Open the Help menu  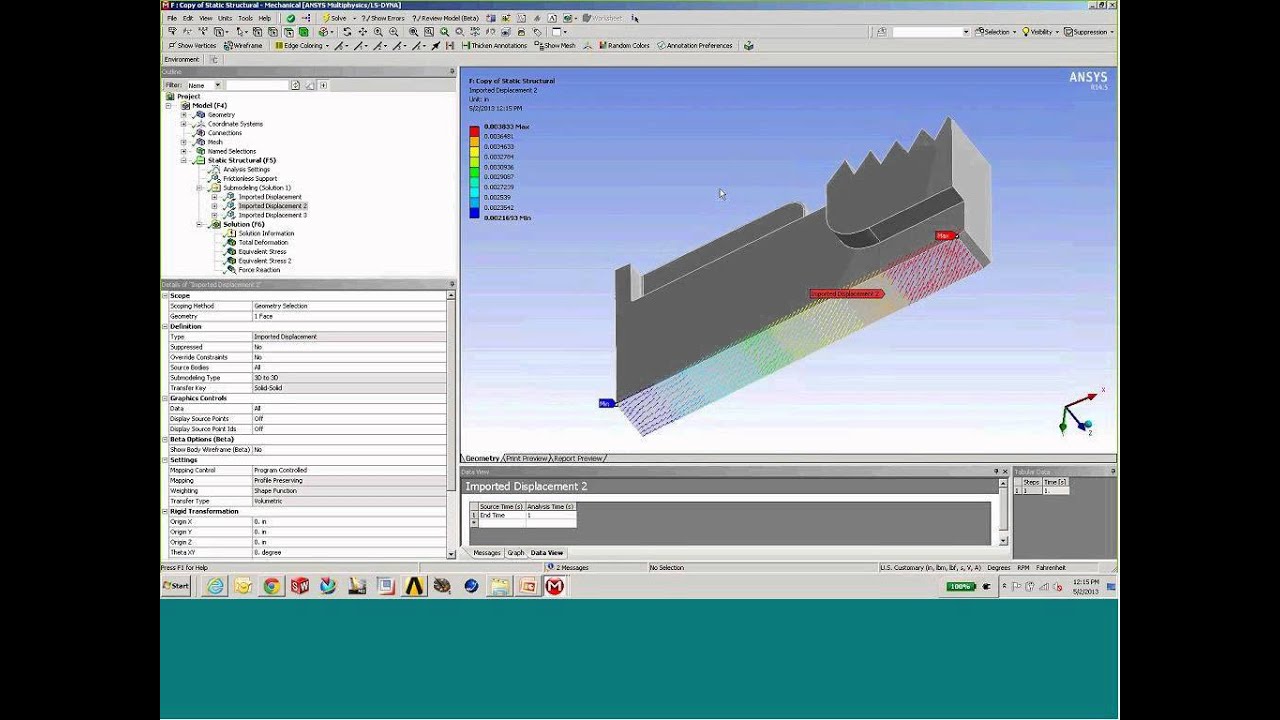(x=264, y=18)
